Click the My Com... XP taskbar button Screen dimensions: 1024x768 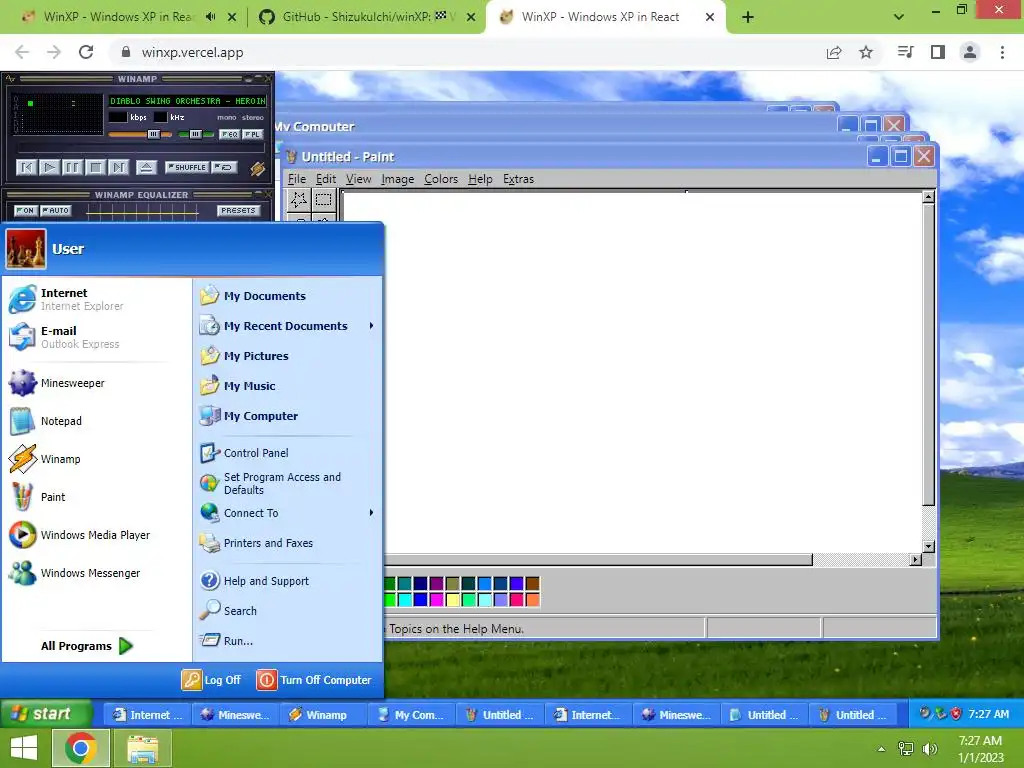point(412,715)
